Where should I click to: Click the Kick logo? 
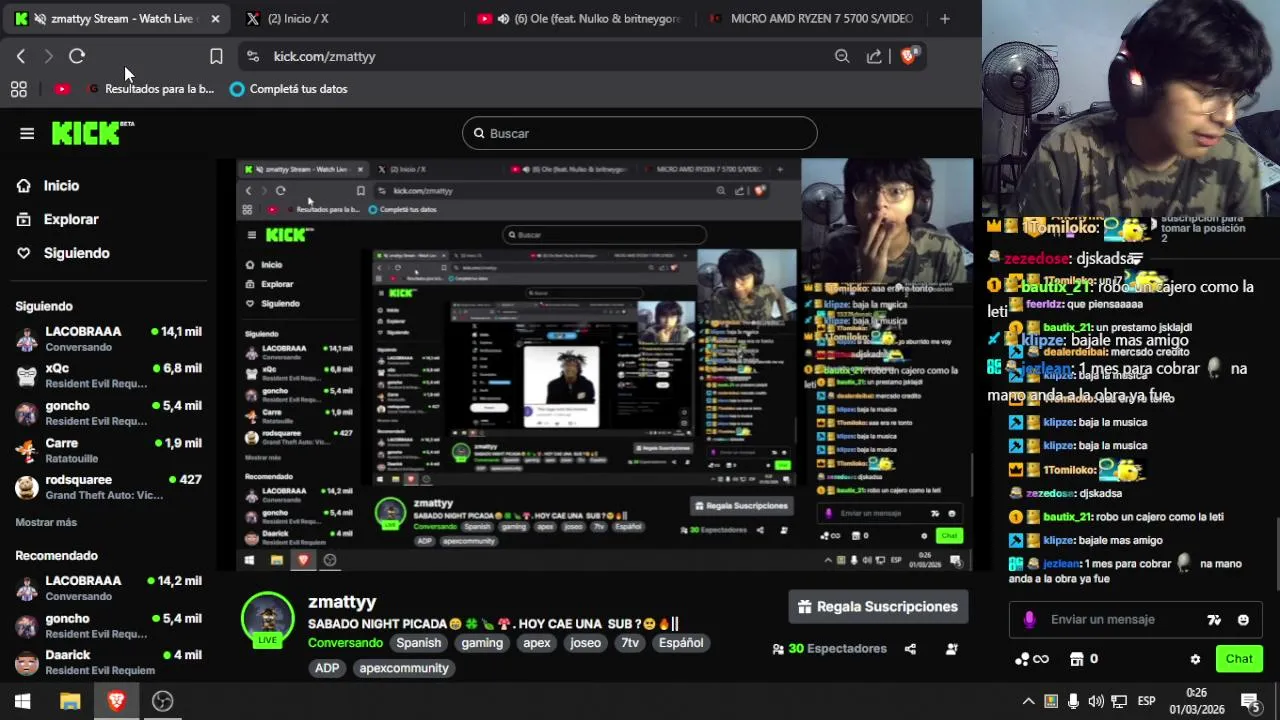92,133
